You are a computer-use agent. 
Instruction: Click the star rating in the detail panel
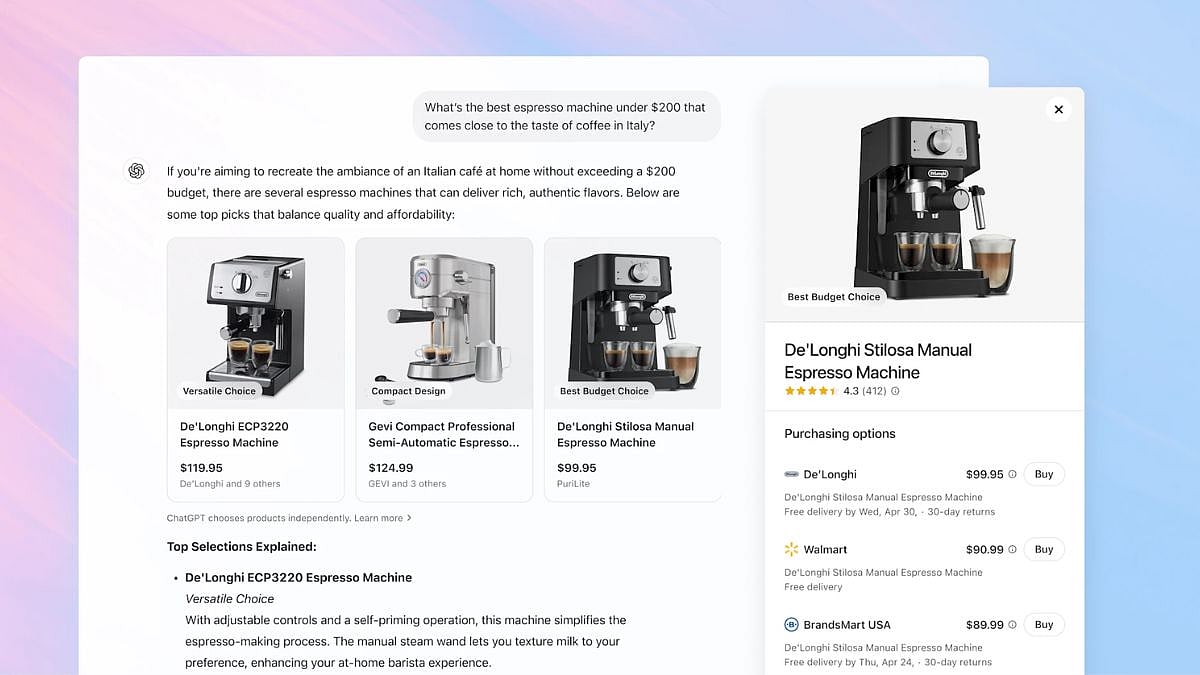811,391
